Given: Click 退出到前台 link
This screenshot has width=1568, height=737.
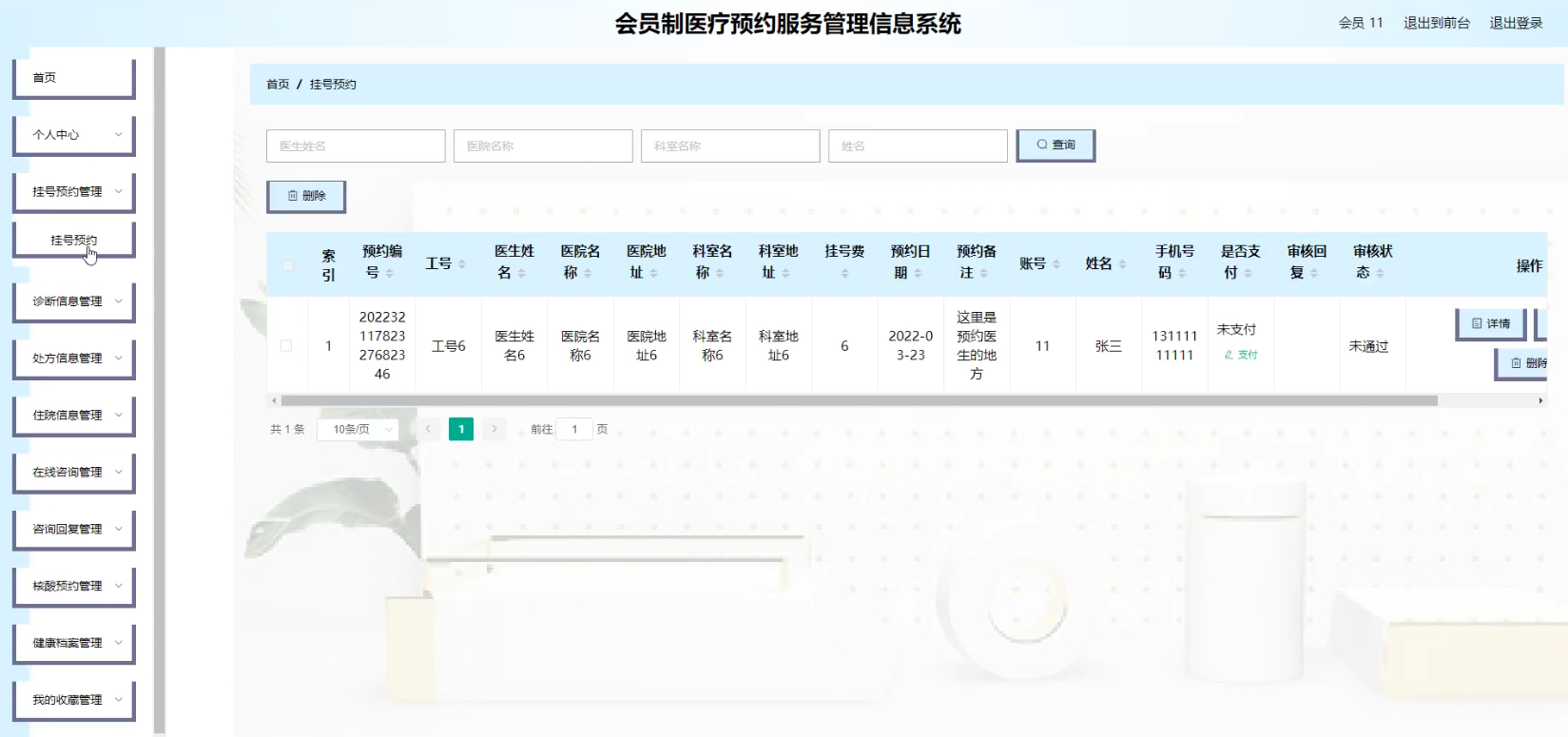Looking at the screenshot, I should (x=1437, y=23).
